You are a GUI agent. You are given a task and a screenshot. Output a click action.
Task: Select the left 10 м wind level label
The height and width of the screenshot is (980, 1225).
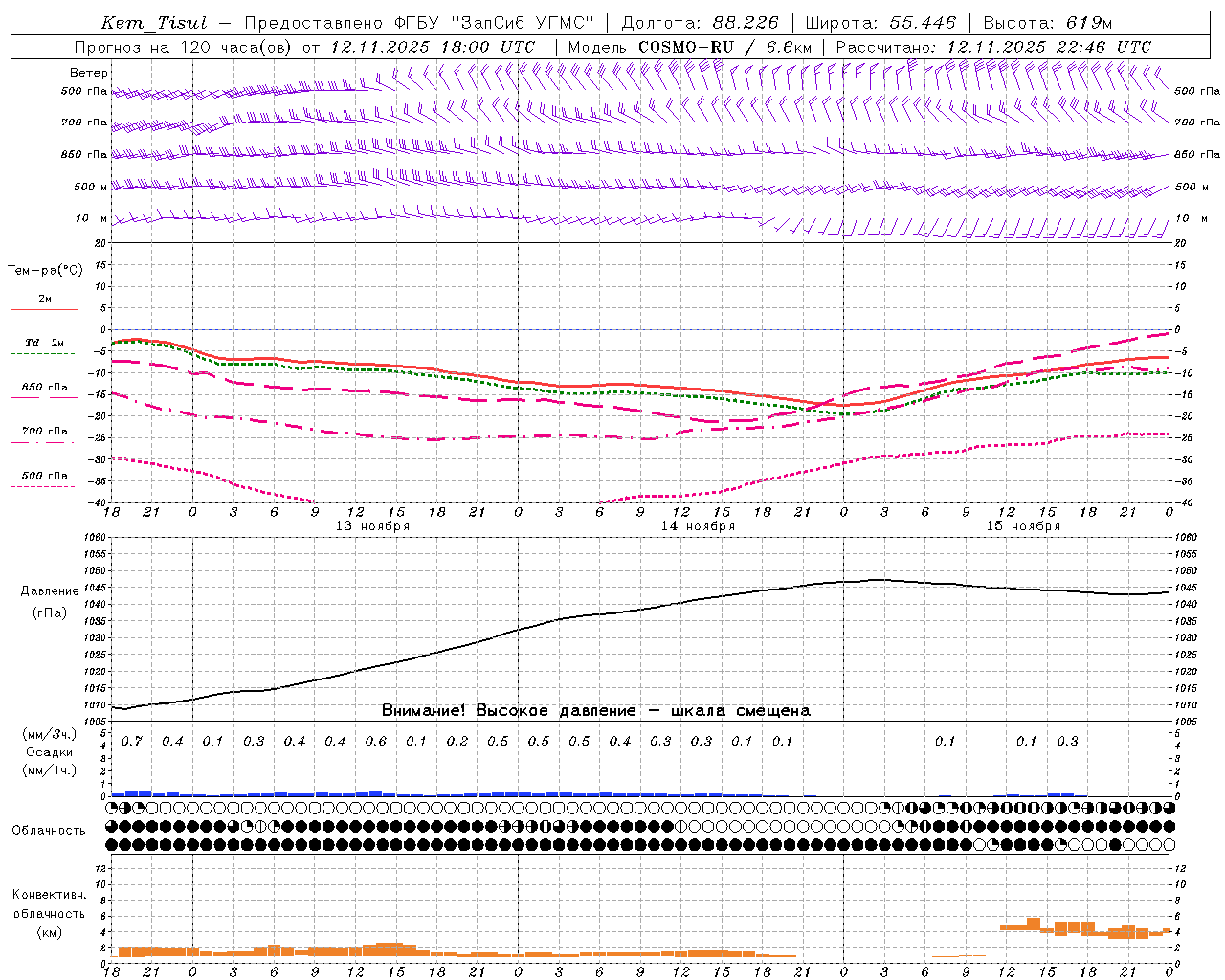point(93,218)
